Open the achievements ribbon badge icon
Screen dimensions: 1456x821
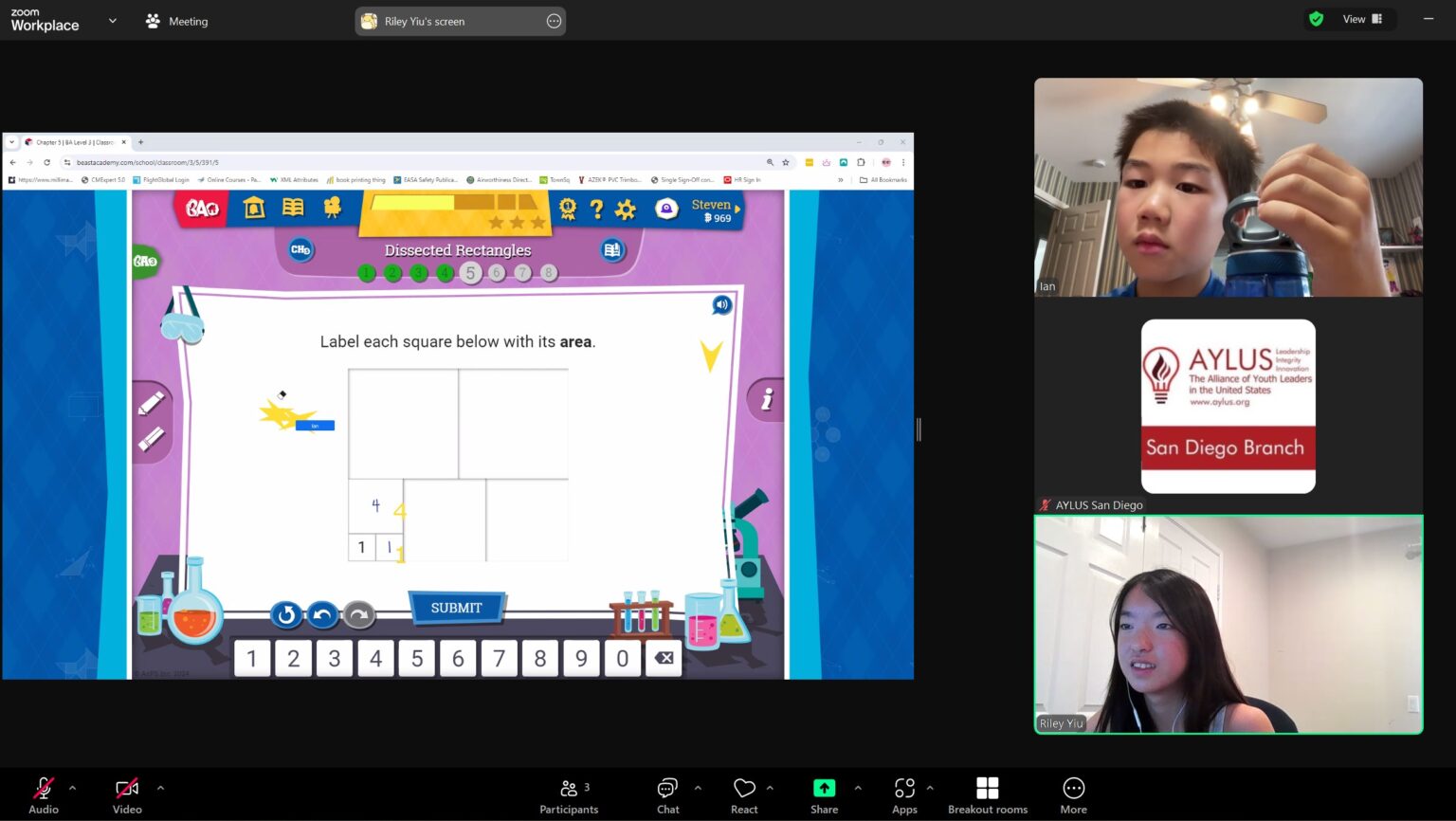click(x=568, y=209)
